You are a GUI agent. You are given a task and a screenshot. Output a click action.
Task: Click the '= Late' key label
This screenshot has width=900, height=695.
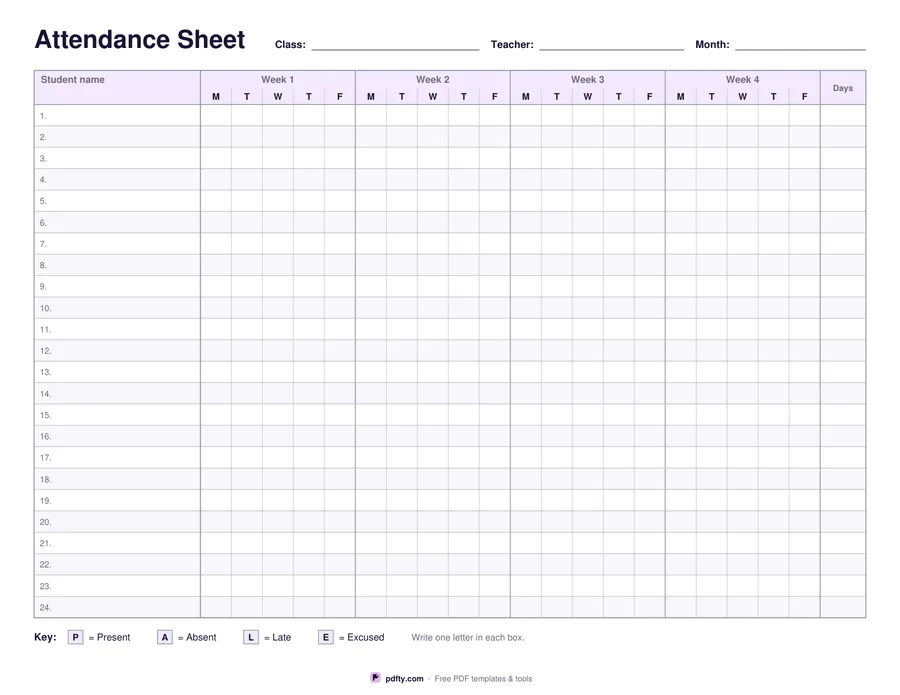tap(277, 637)
